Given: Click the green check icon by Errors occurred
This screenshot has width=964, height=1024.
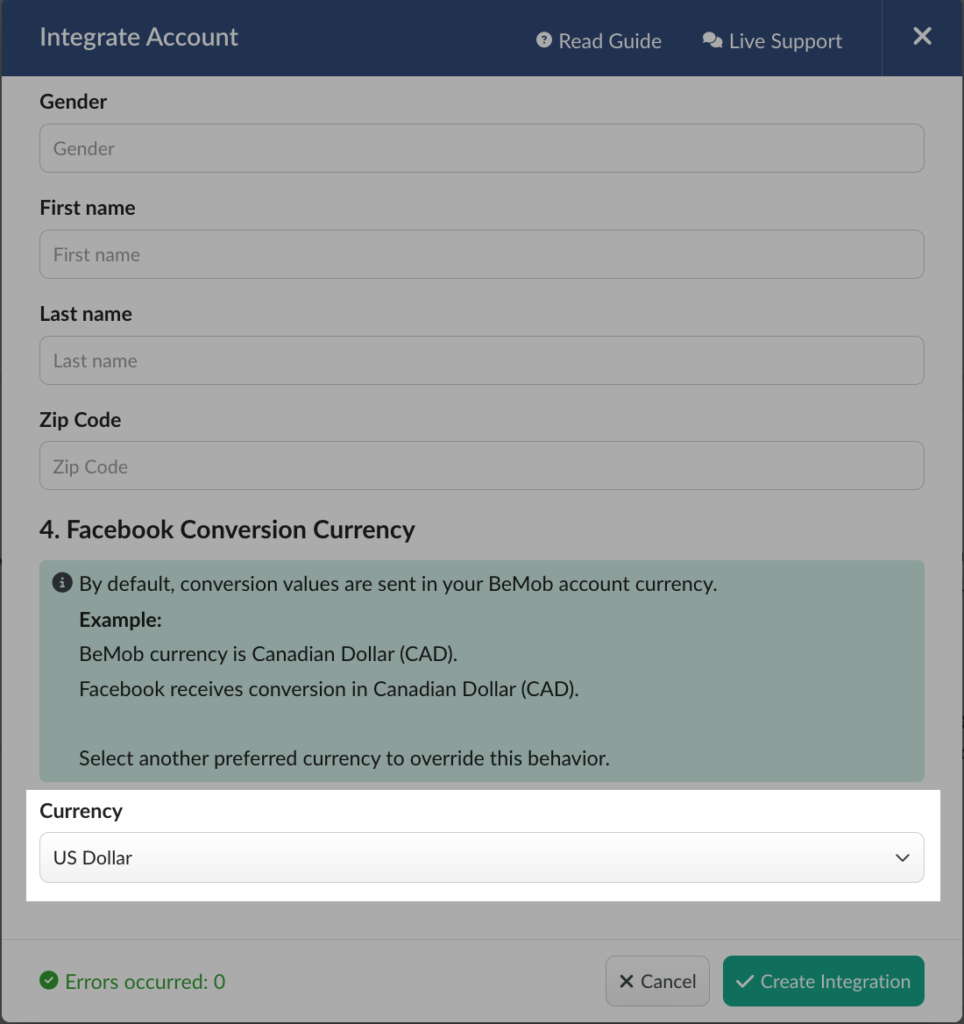Looking at the screenshot, I should pos(49,980).
